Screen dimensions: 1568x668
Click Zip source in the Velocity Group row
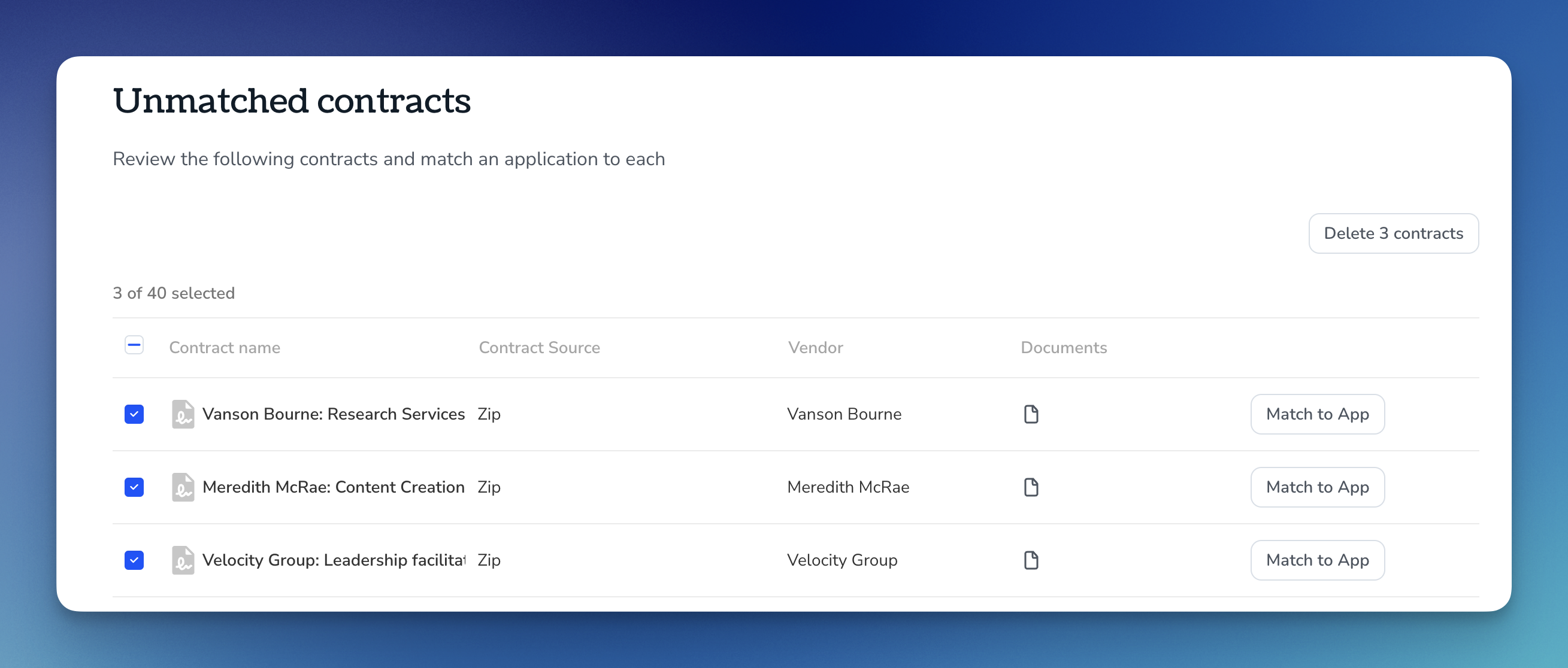[x=489, y=560]
